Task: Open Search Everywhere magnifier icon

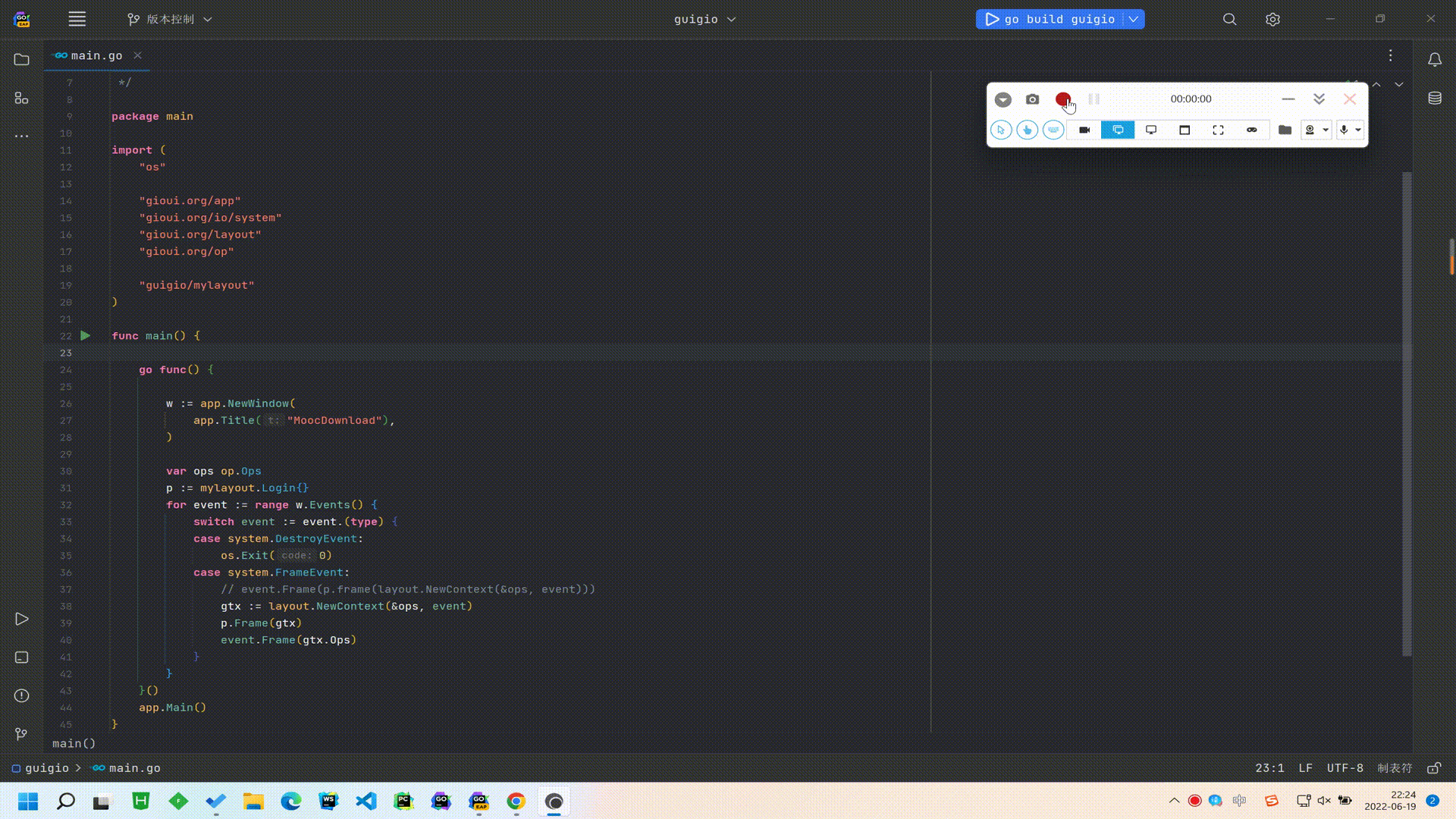Action: coord(1229,19)
